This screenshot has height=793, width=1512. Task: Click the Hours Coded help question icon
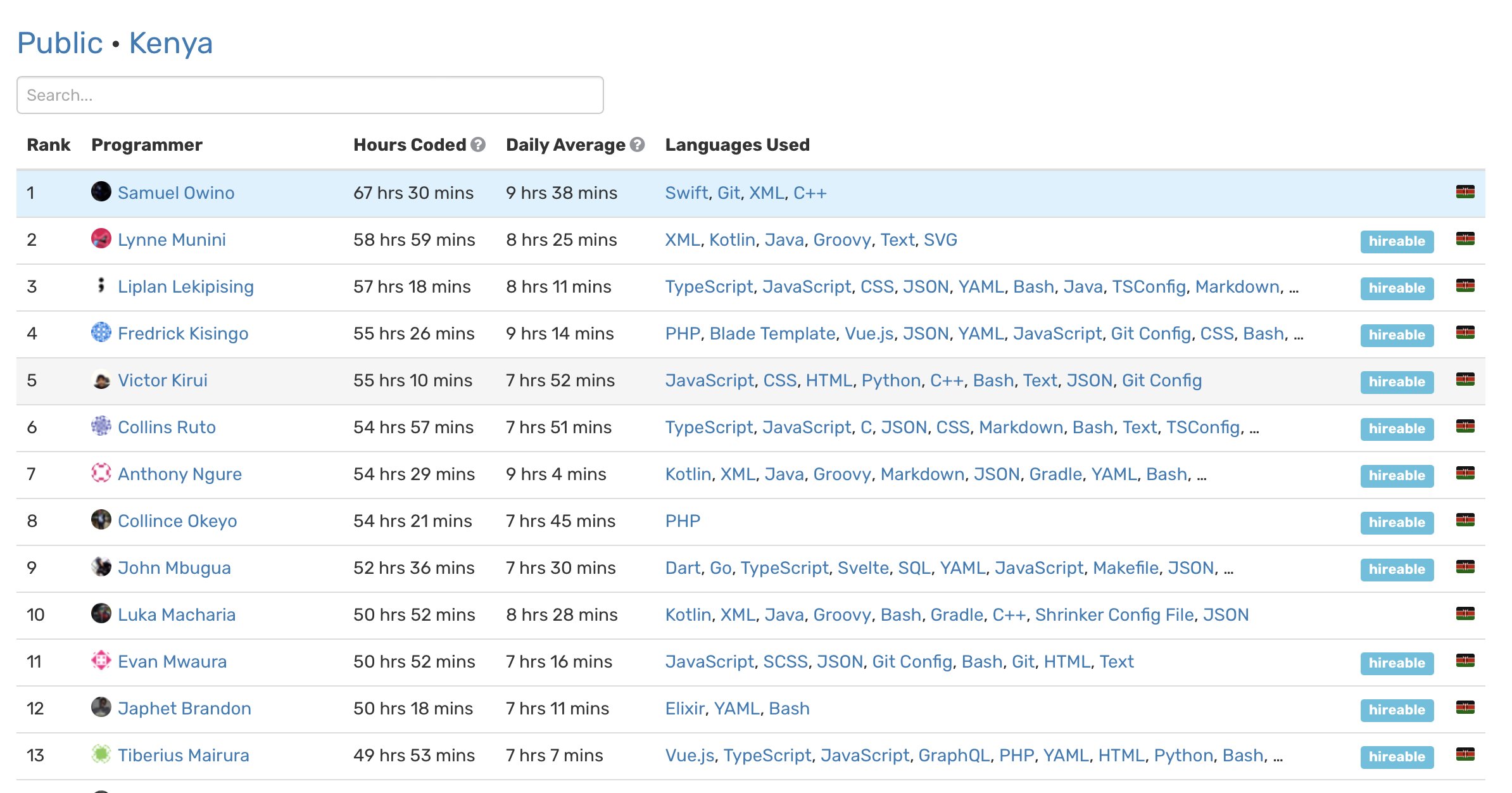tap(478, 145)
